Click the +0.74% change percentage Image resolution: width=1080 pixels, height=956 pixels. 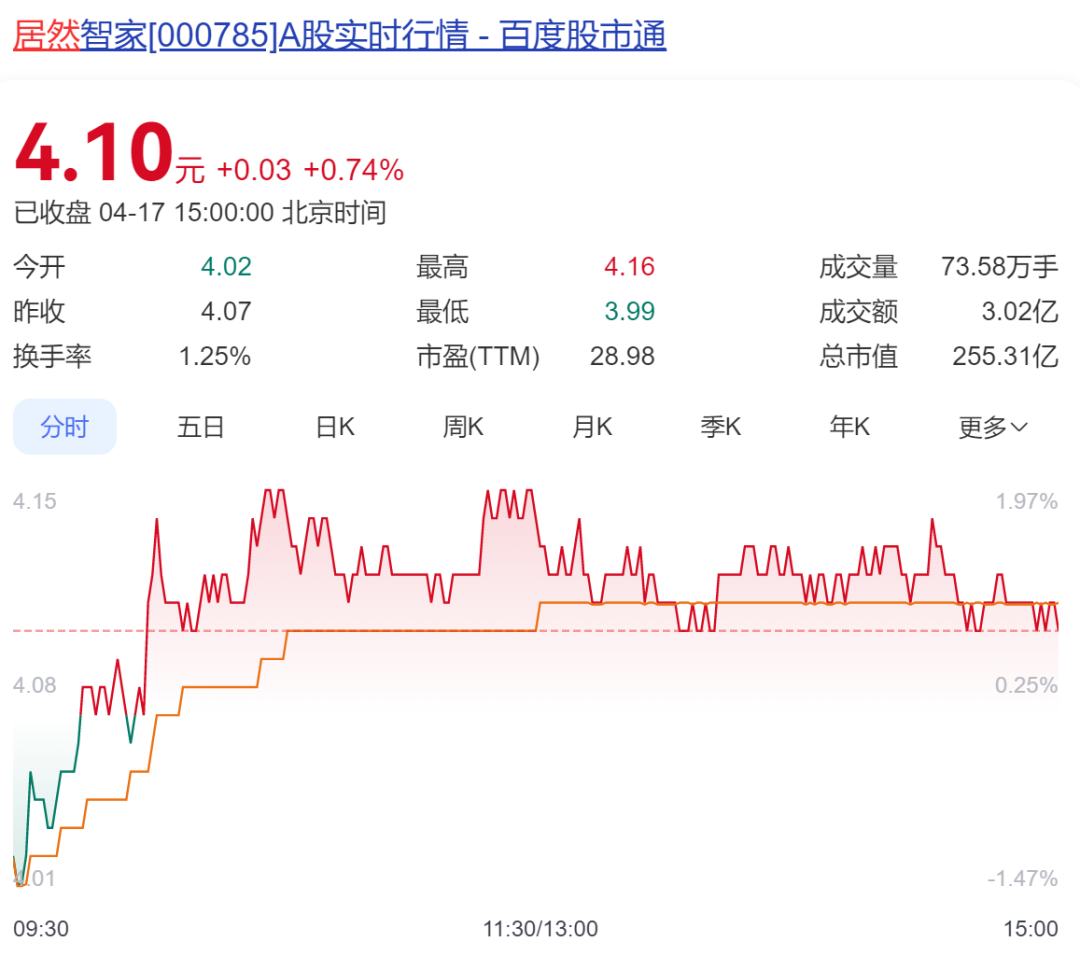click(x=353, y=170)
